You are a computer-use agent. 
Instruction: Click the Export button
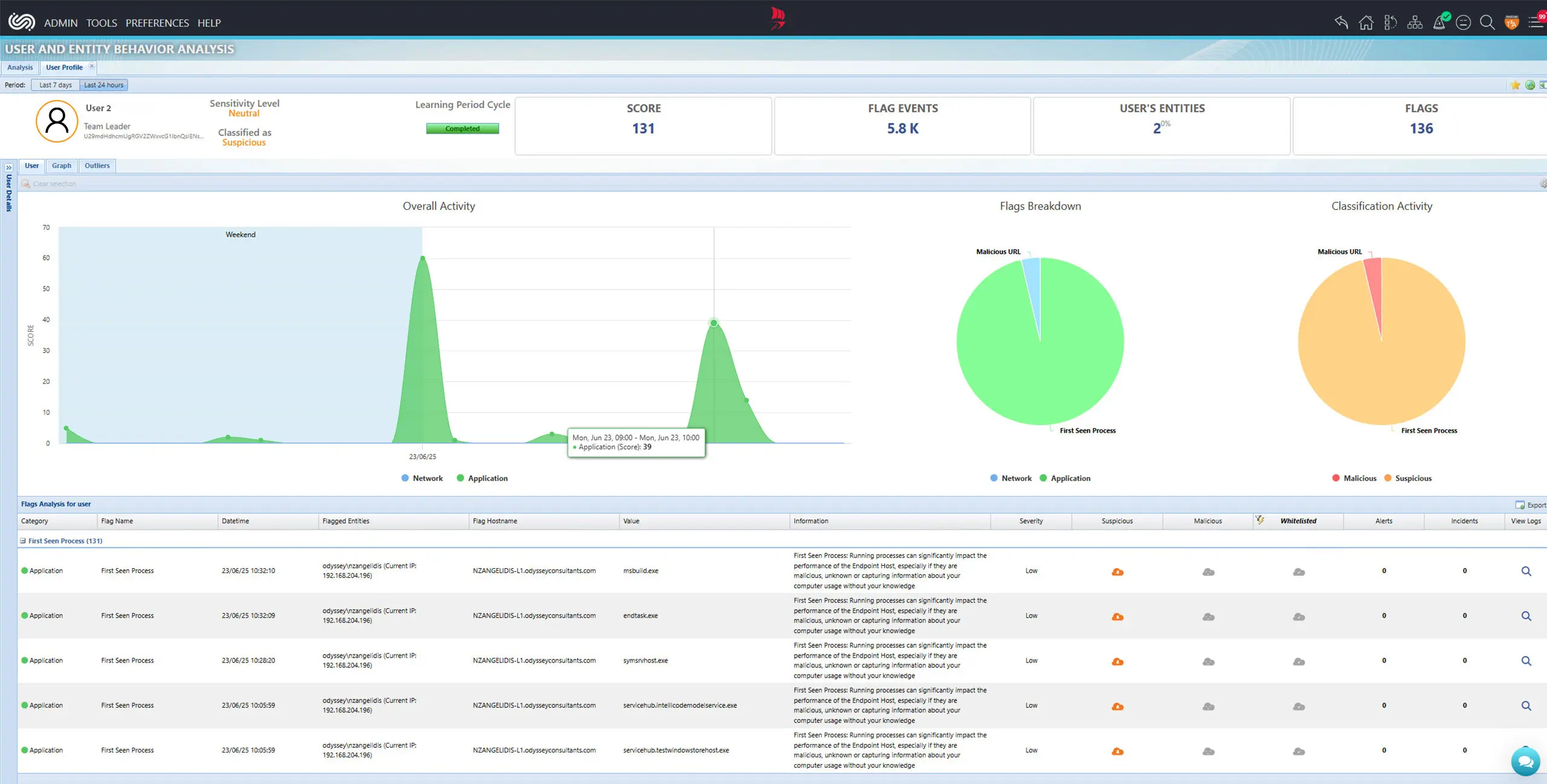point(1530,505)
